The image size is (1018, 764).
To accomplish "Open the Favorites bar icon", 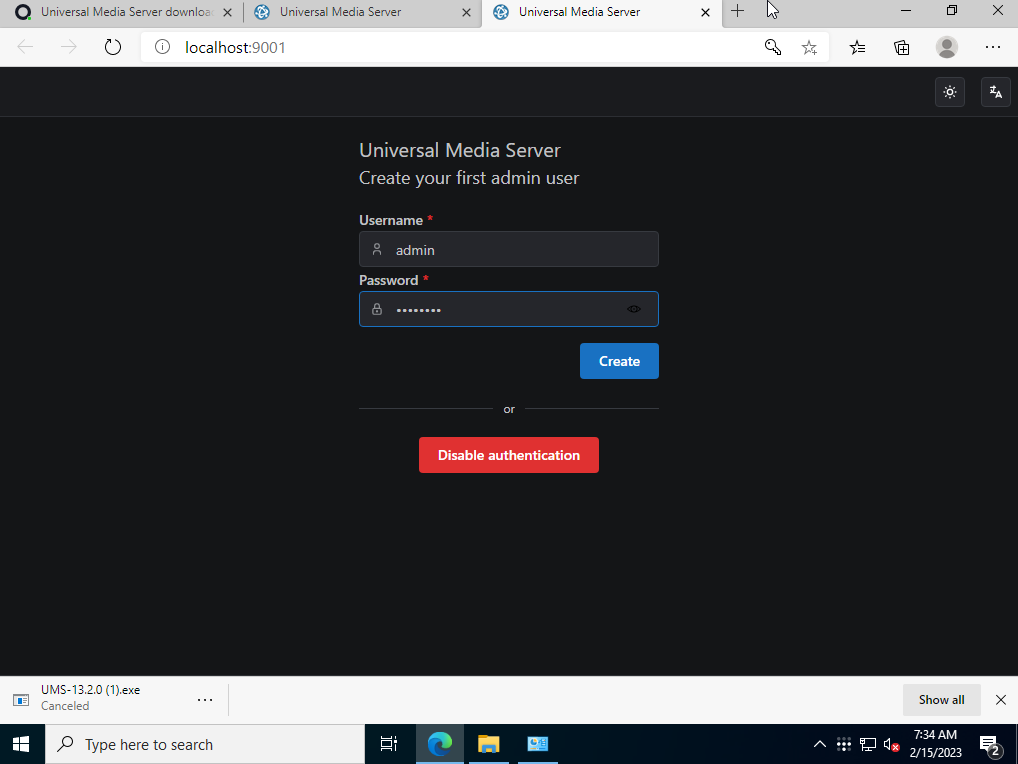I will pyautogui.click(x=857, y=47).
